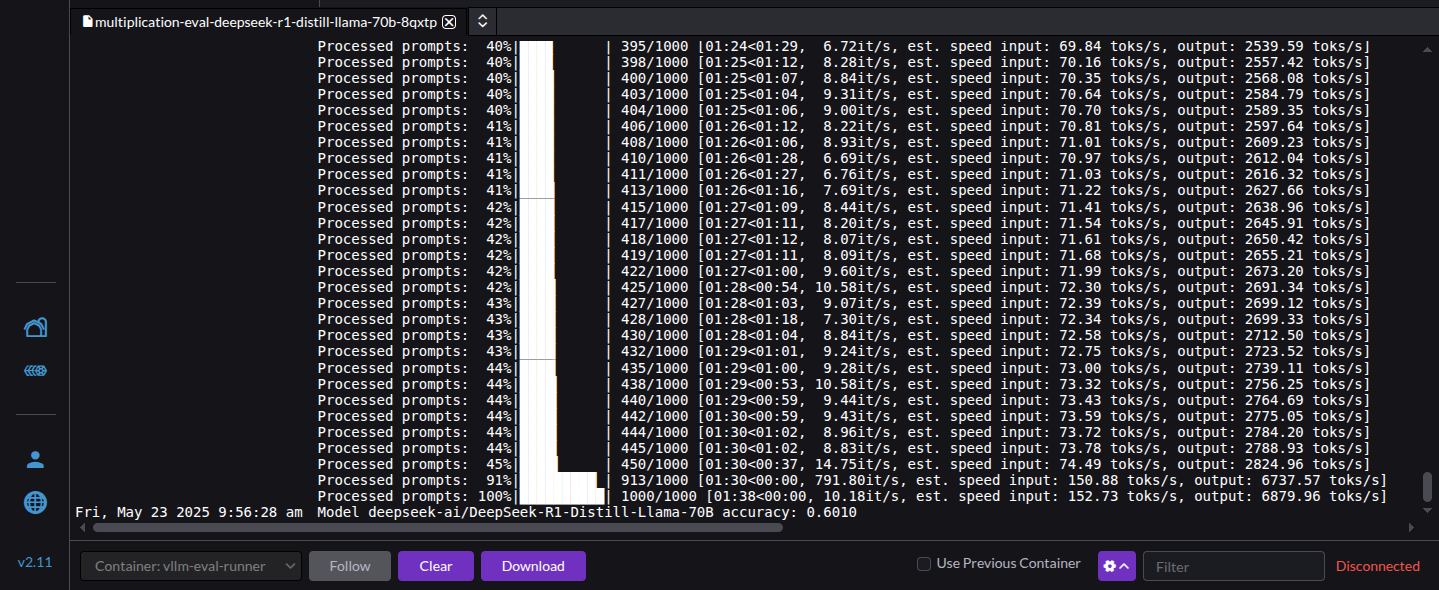Image resolution: width=1439 pixels, height=590 pixels.
Task: Click inside the Filter input field
Action: [x=1233, y=566]
